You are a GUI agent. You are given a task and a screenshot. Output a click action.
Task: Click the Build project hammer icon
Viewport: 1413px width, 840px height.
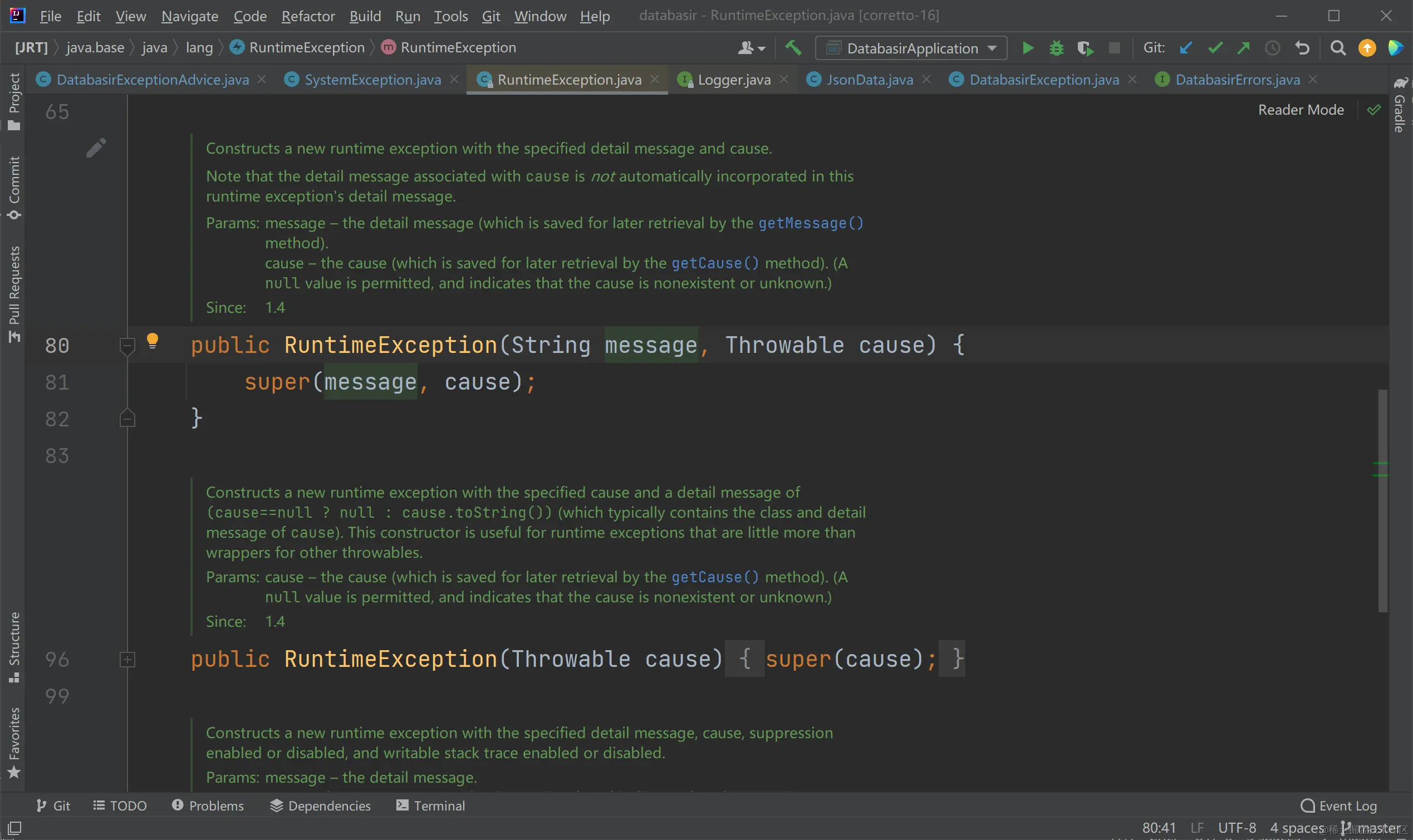[793, 48]
